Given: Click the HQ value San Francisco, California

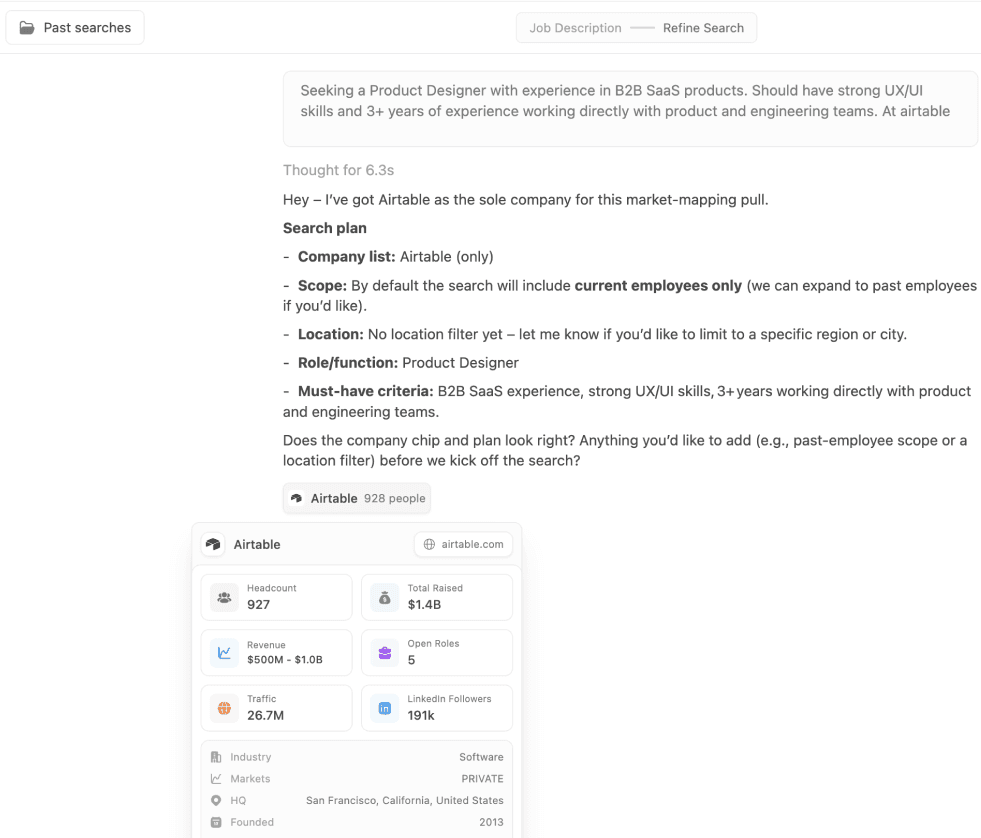Looking at the screenshot, I should click(x=405, y=800).
